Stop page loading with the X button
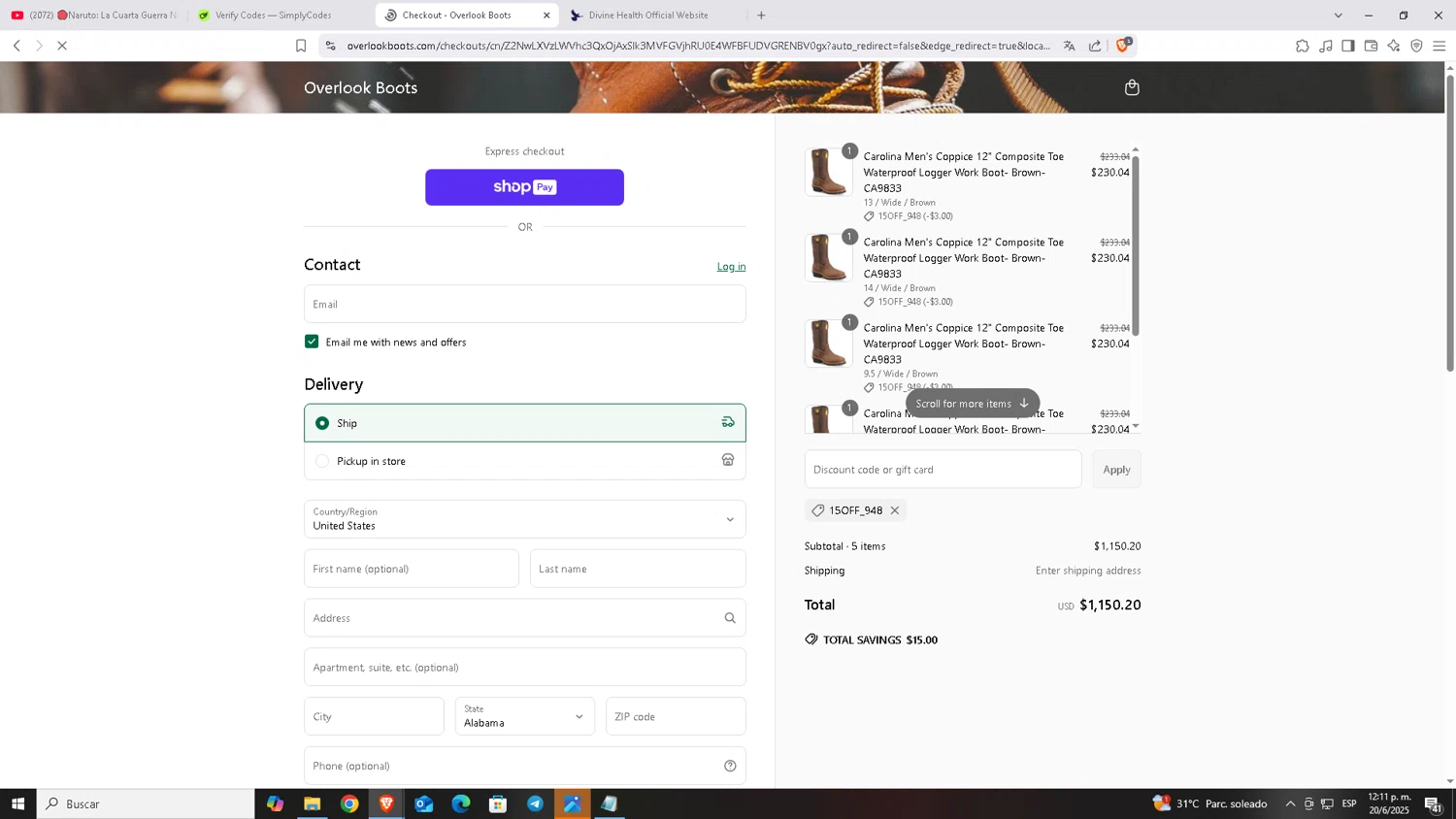1456x819 pixels. (x=62, y=46)
